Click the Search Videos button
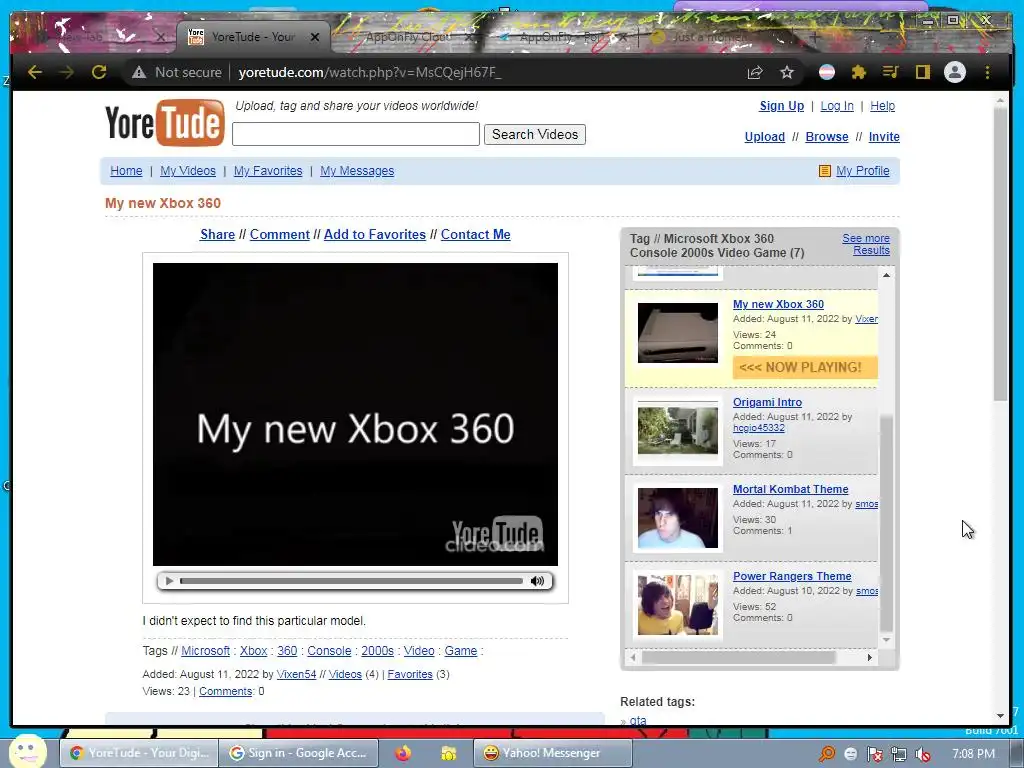 pos(535,134)
